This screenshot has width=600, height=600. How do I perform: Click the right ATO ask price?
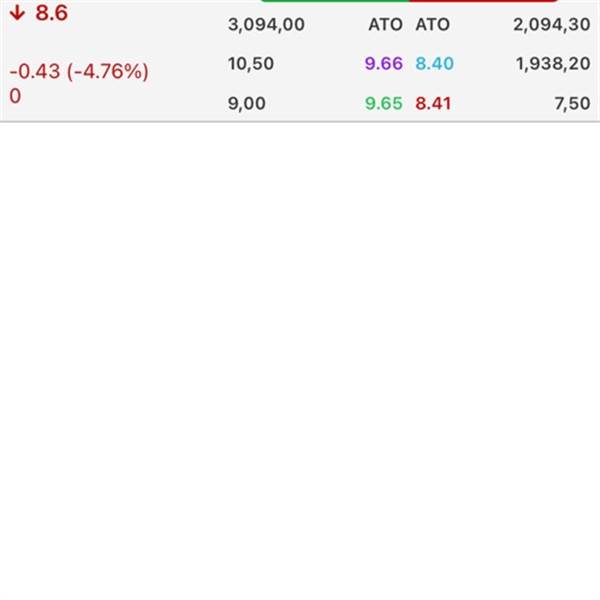(432, 25)
